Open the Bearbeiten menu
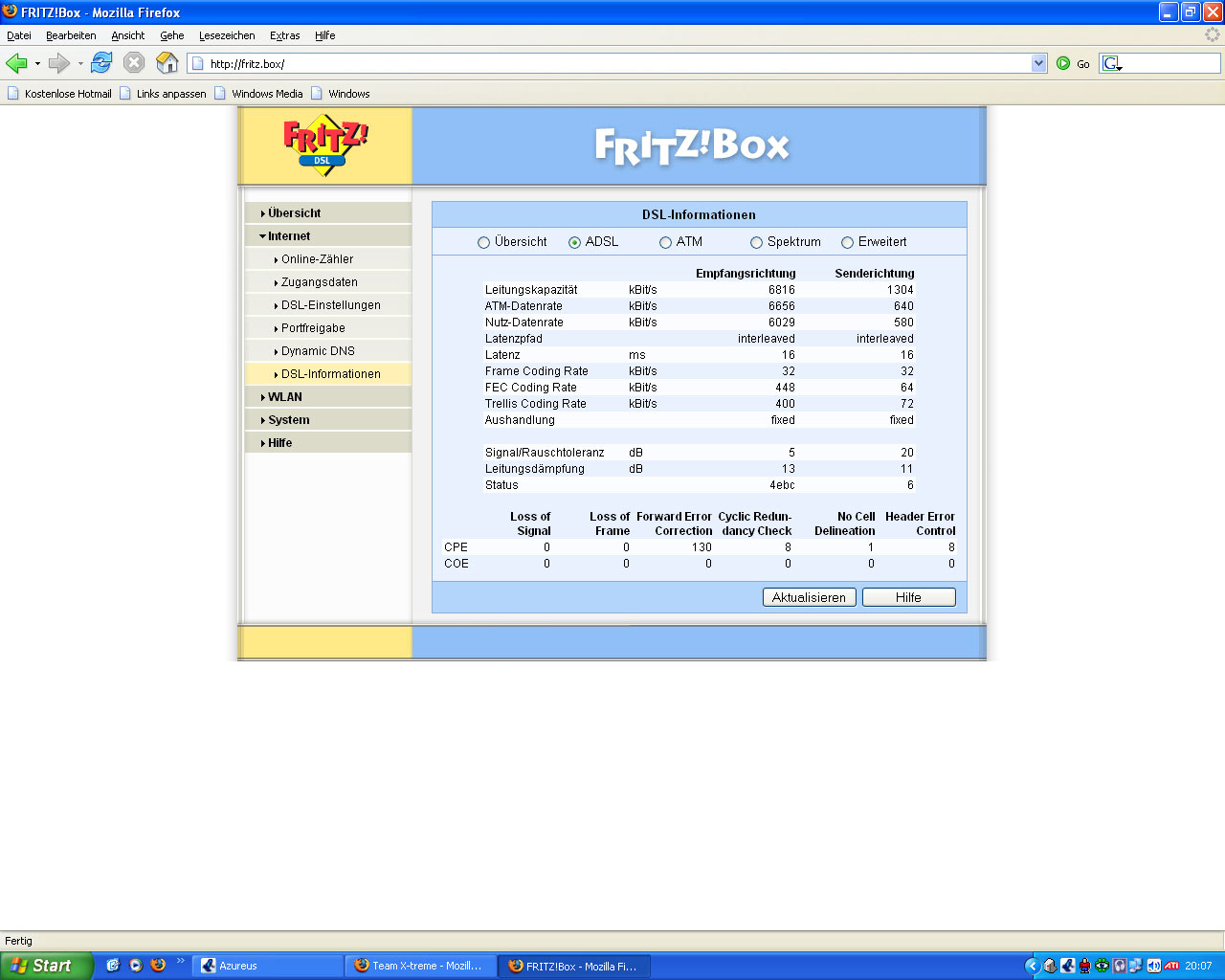Viewport: 1225px width, 980px height. click(x=71, y=35)
